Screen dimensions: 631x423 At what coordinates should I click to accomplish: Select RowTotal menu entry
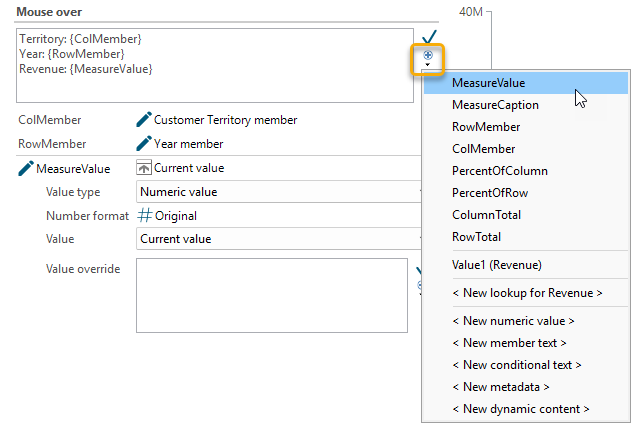(x=476, y=237)
